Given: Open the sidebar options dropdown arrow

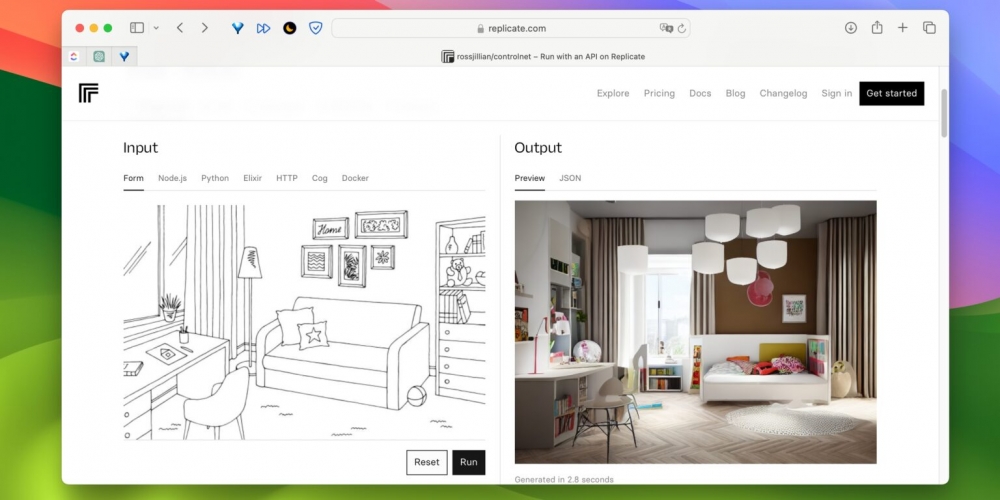Looking at the screenshot, I should click(156, 28).
